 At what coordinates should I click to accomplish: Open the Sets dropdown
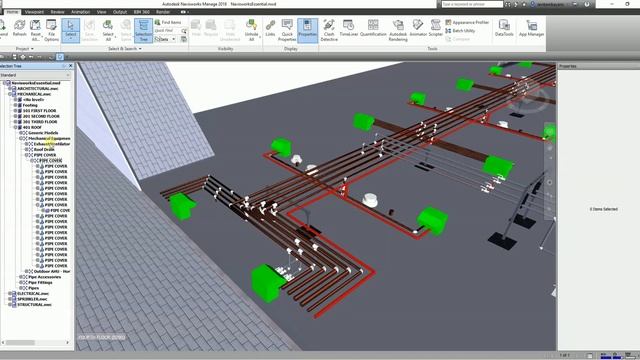[x=165, y=39]
